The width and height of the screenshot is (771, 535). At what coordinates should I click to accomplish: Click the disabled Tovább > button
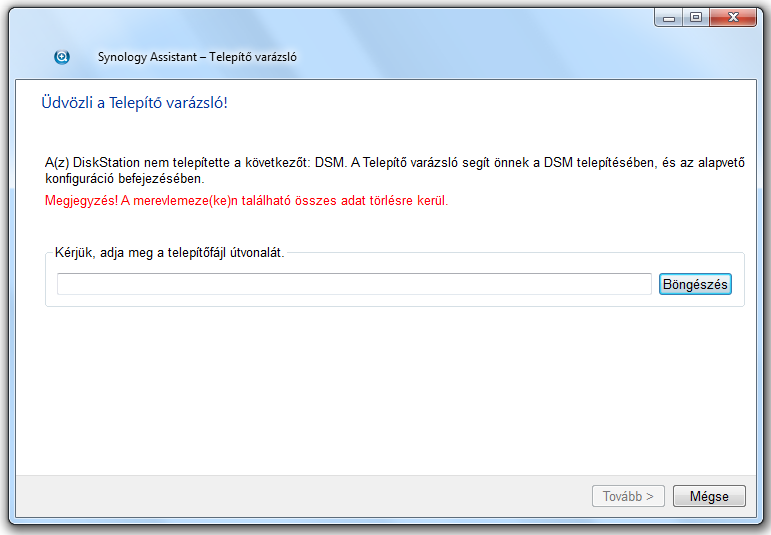point(628,496)
